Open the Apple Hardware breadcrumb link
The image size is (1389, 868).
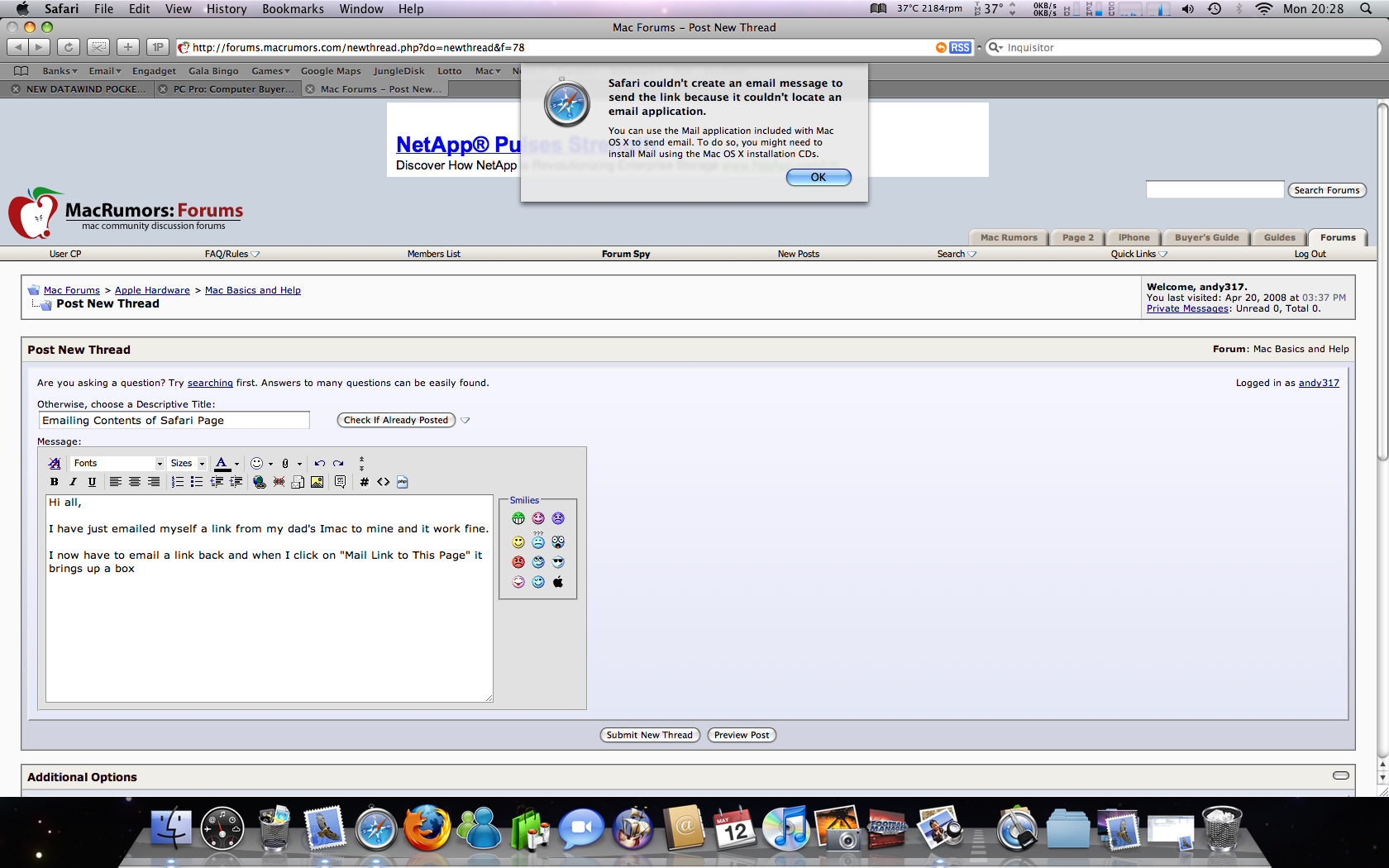152,290
